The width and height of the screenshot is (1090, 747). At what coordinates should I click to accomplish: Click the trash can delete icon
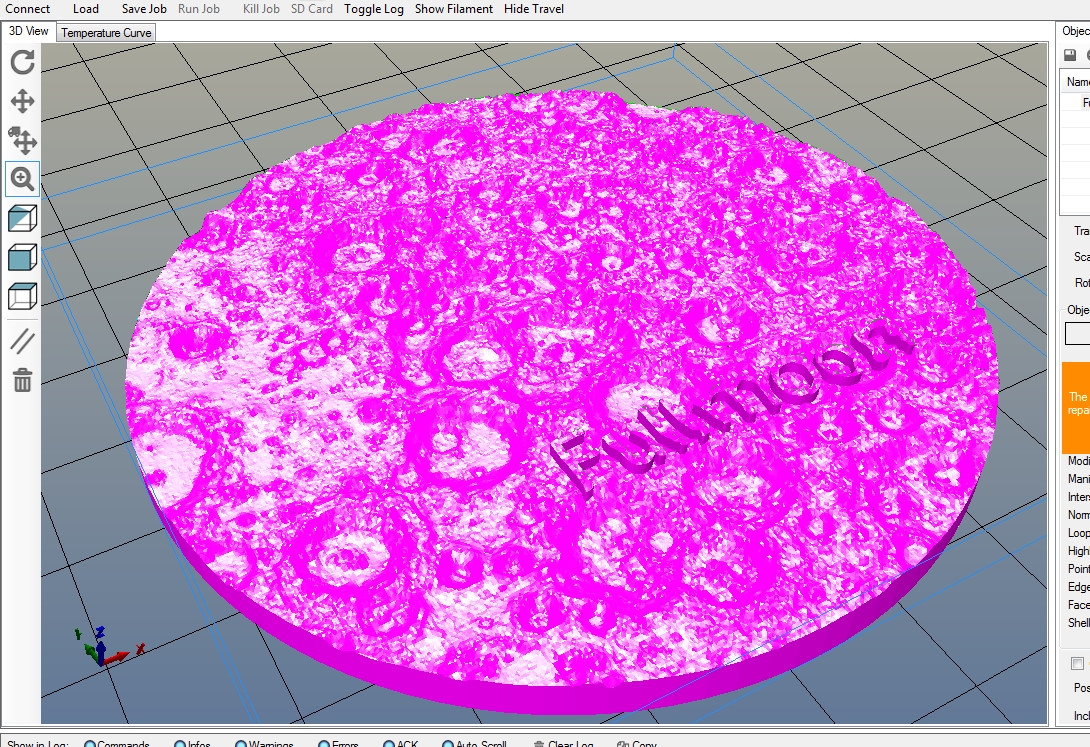coord(22,380)
